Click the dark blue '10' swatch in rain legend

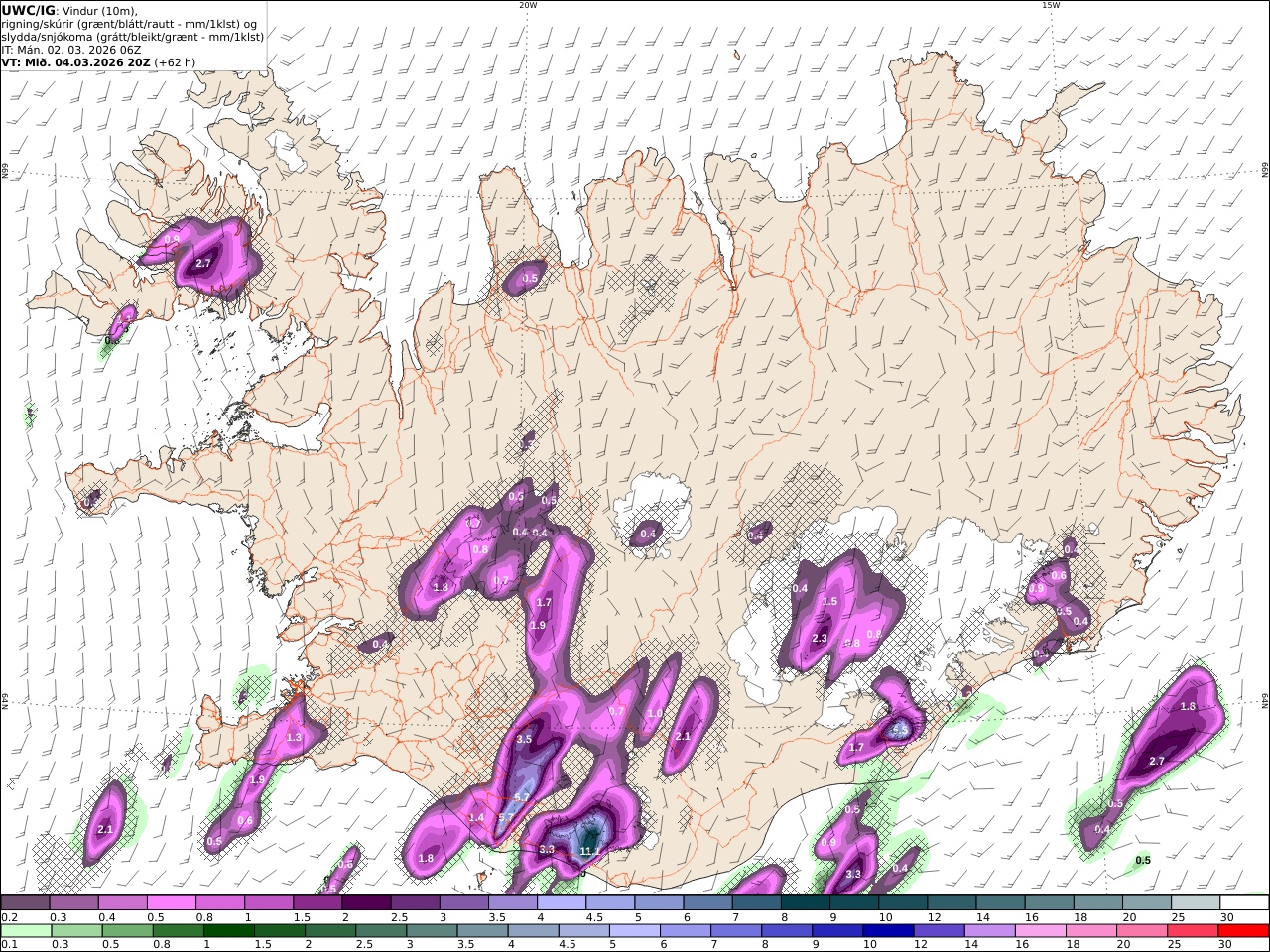[x=886, y=930]
